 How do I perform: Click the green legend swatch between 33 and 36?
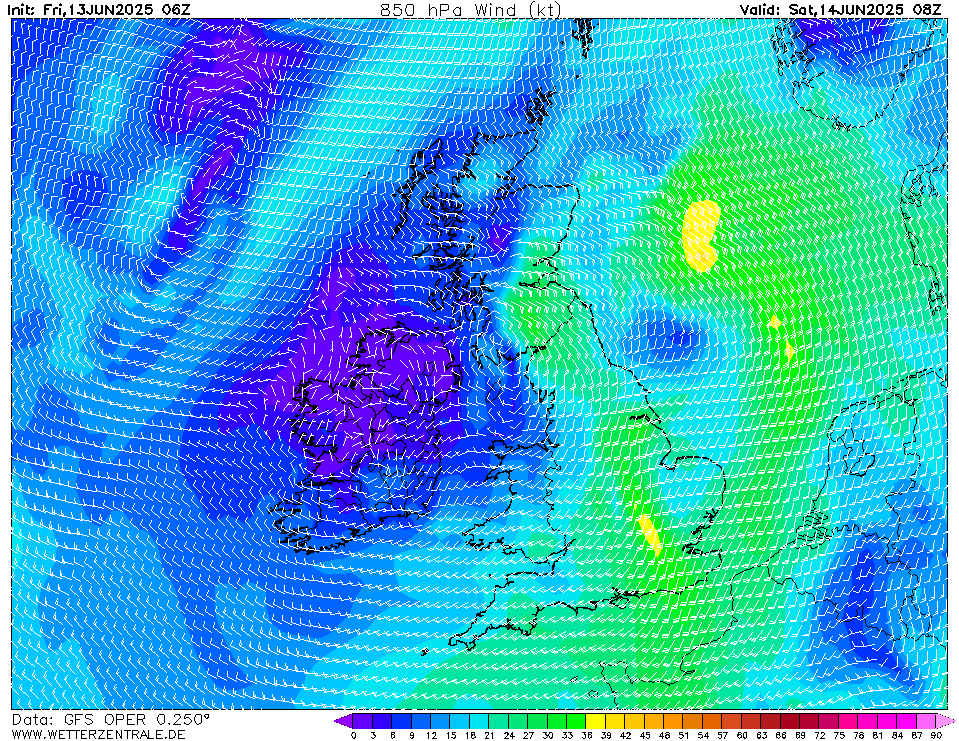tap(577, 721)
